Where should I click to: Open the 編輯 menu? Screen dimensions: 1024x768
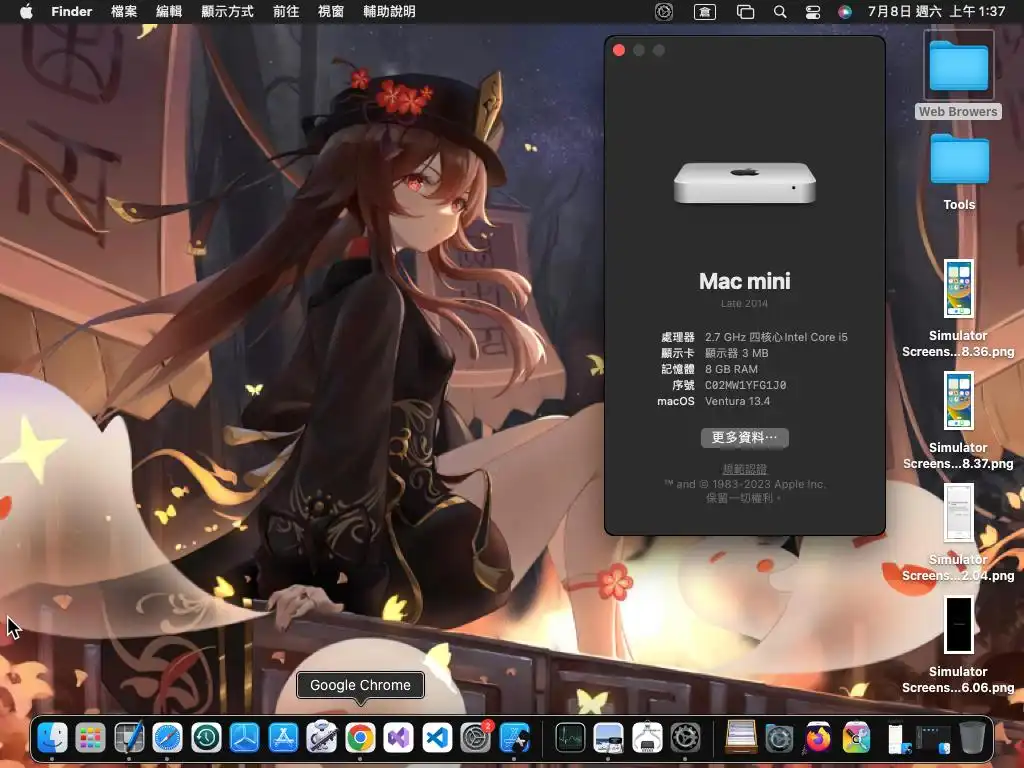pos(169,12)
